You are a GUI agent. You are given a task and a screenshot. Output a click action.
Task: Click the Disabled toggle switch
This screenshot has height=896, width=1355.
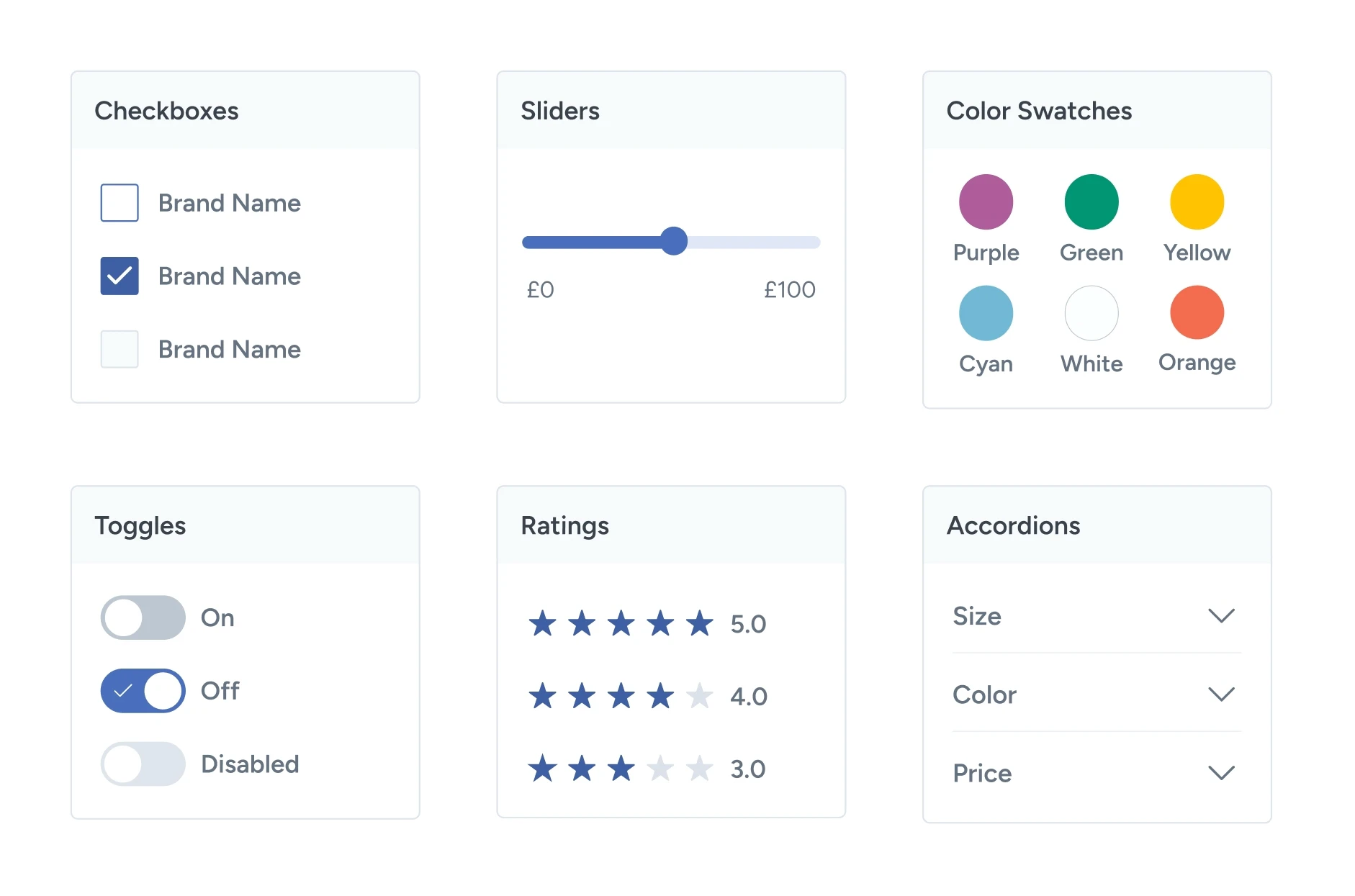[143, 764]
